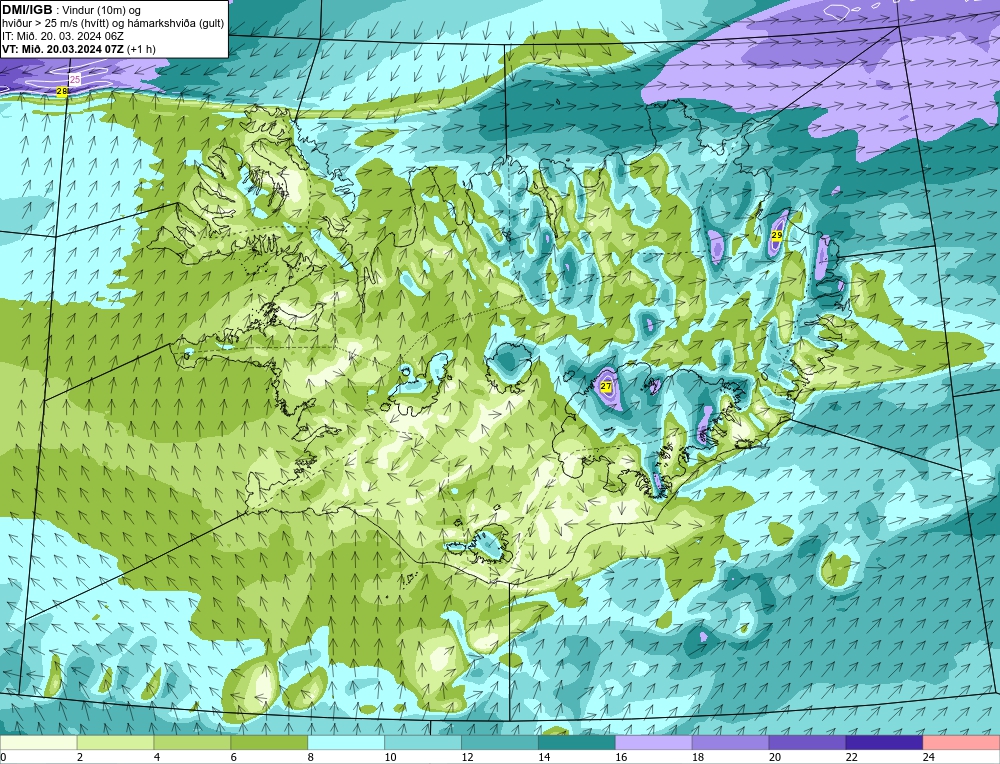This screenshot has height=764, width=1000.
Task: Click the 'Vindur (10m) og' heading text
Action: click(101, 10)
